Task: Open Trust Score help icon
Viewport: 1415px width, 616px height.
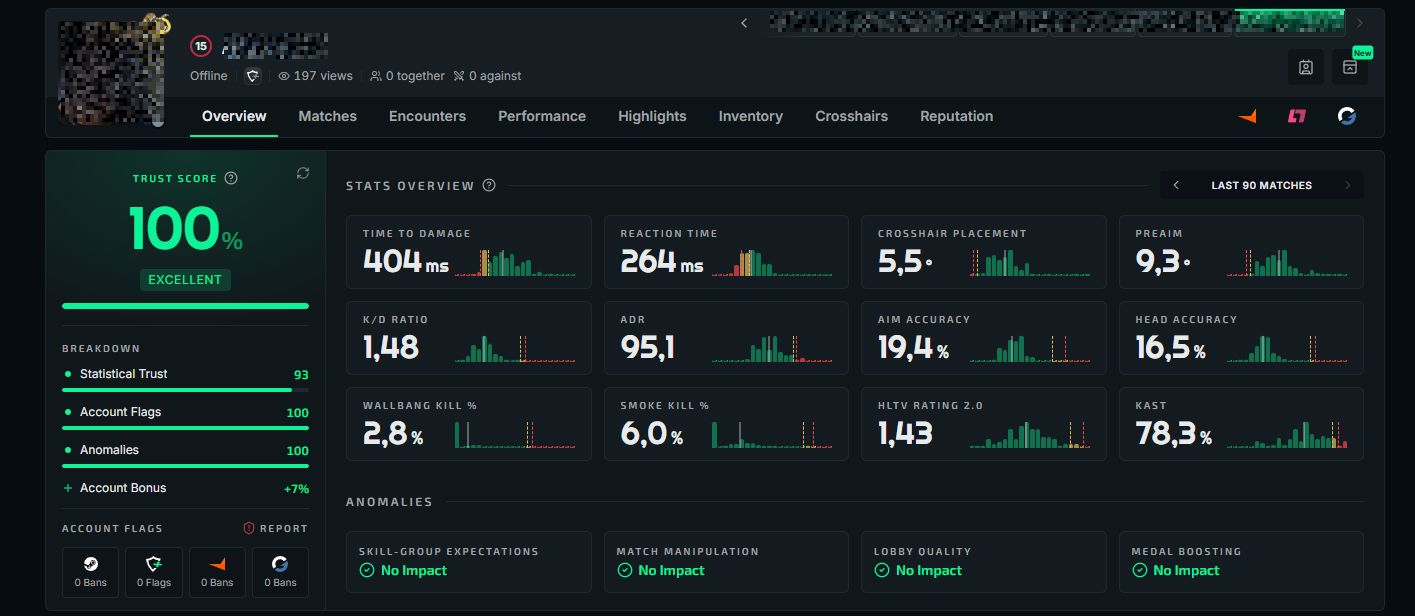Action: click(231, 178)
